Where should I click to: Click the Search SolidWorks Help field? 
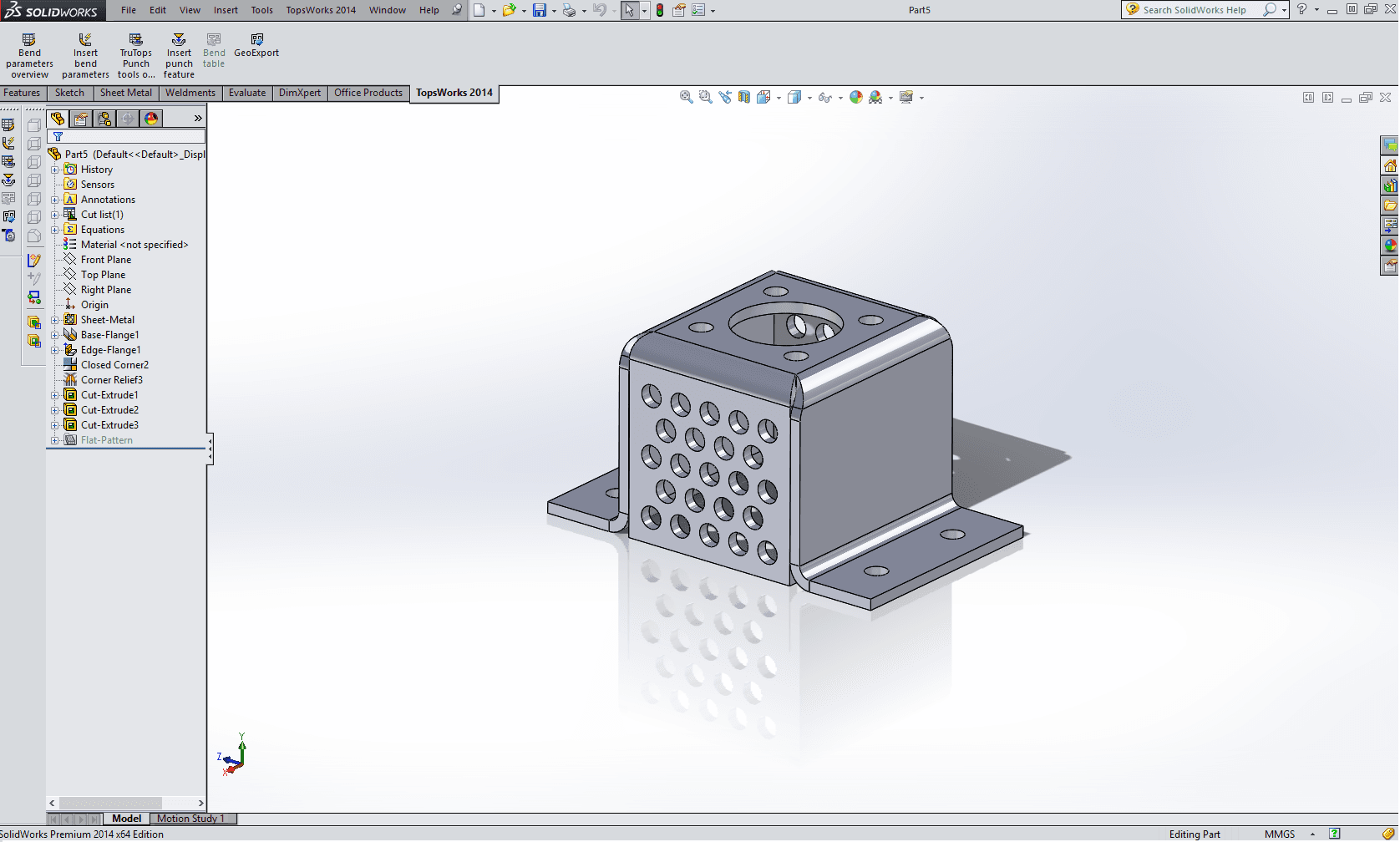pos(1195,10)
